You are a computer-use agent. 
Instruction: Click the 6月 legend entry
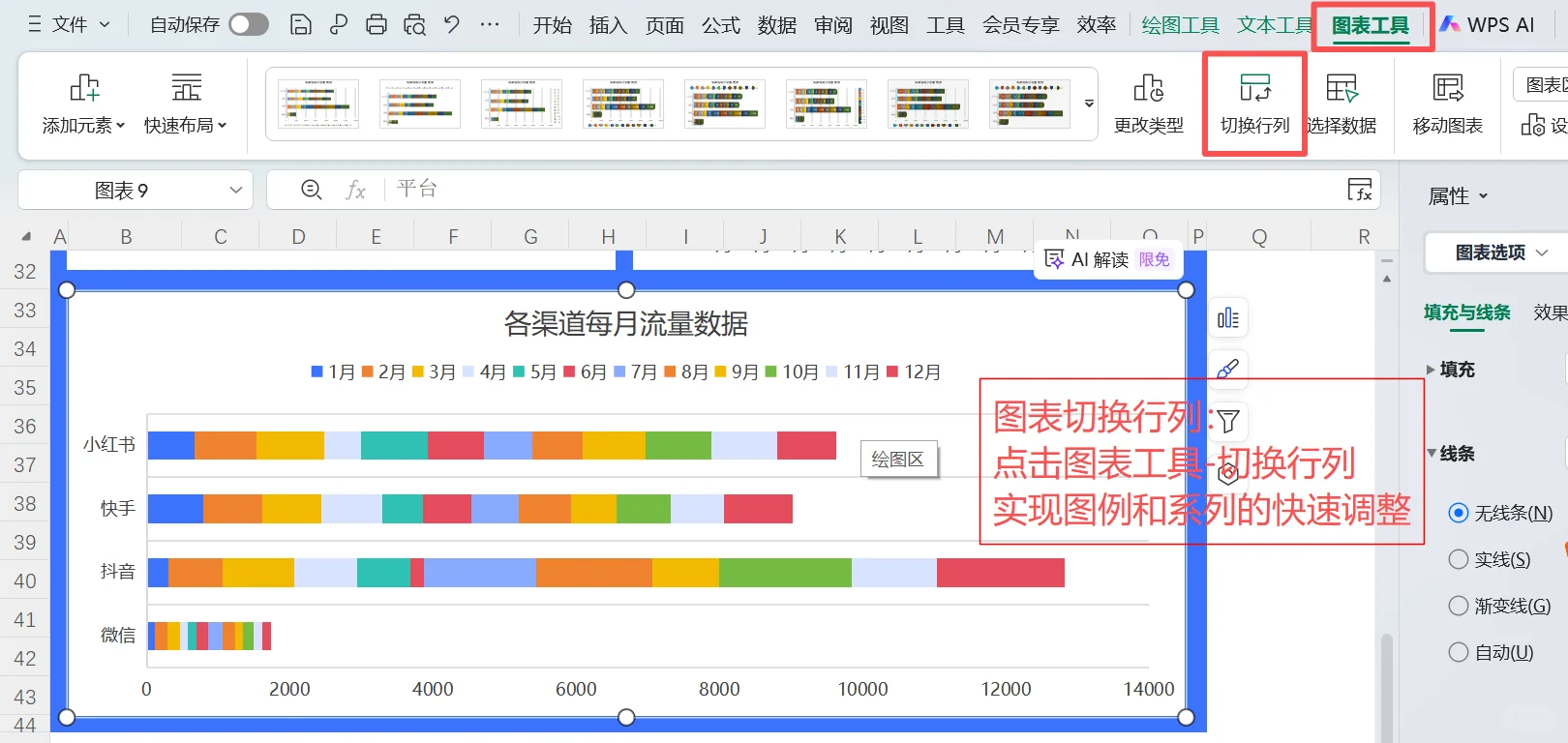[585, 372]
